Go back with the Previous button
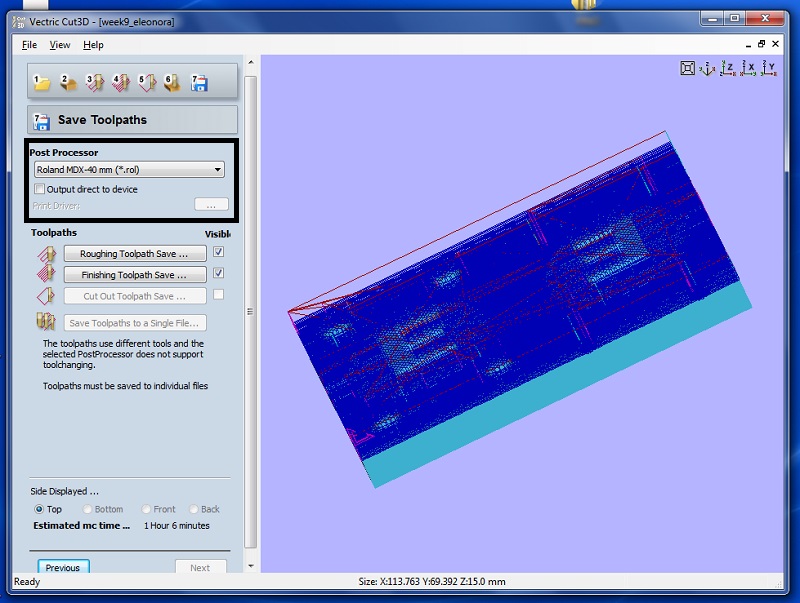This screenshot has width=800, height=603. coord(63,567)
